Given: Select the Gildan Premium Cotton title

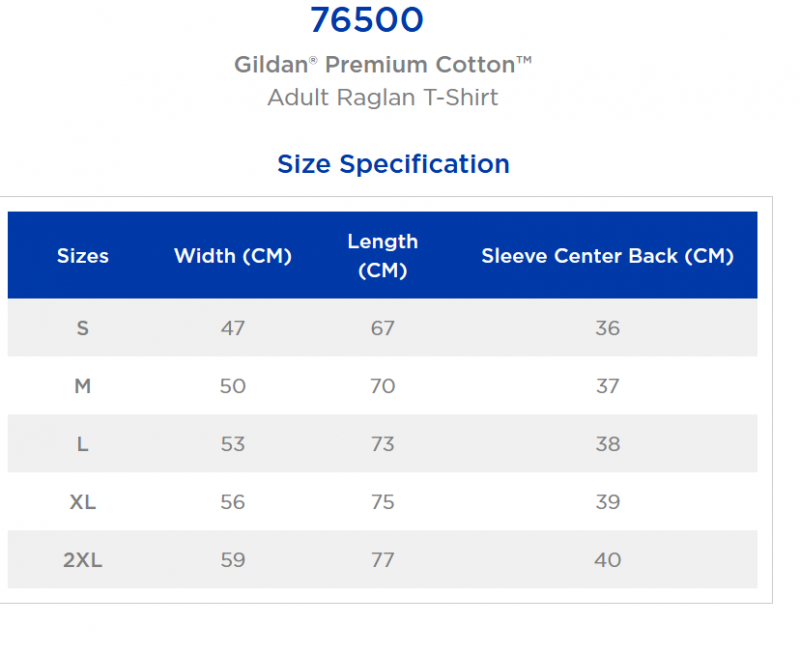Looking at the screenshot, I should click(383, 65).
